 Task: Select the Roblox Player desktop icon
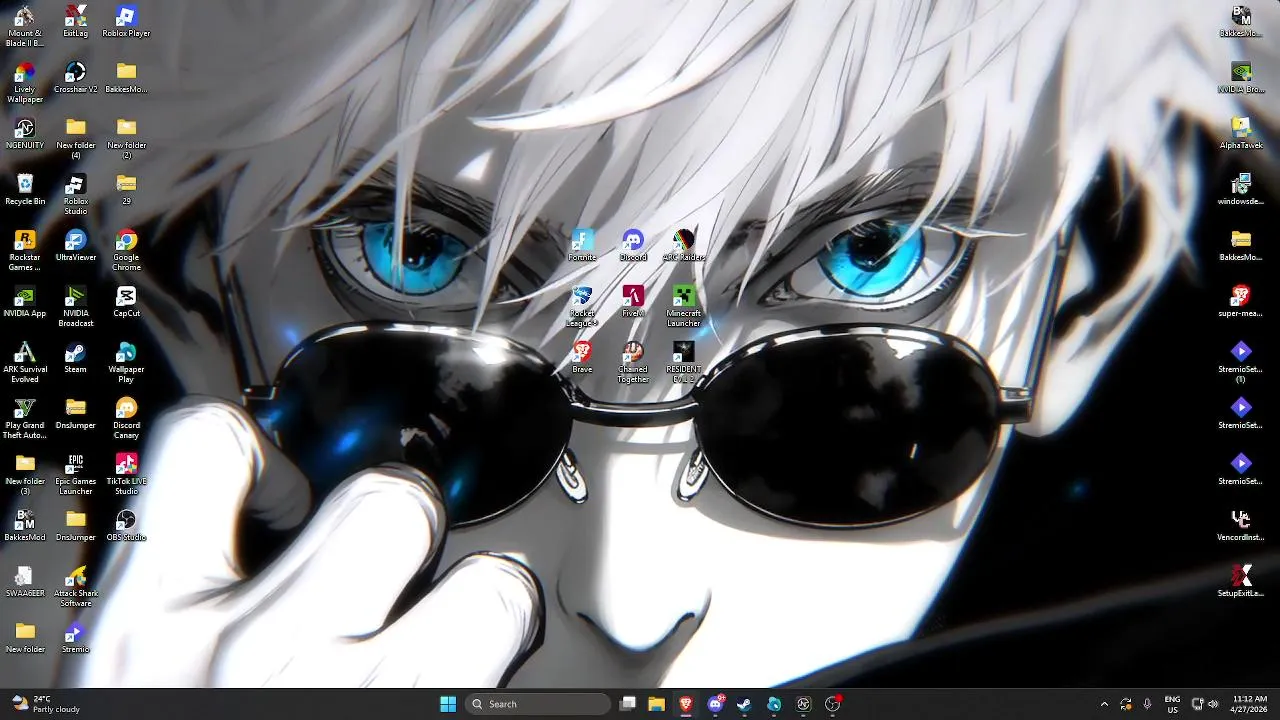pyautogui.click(x=126, y=22)
